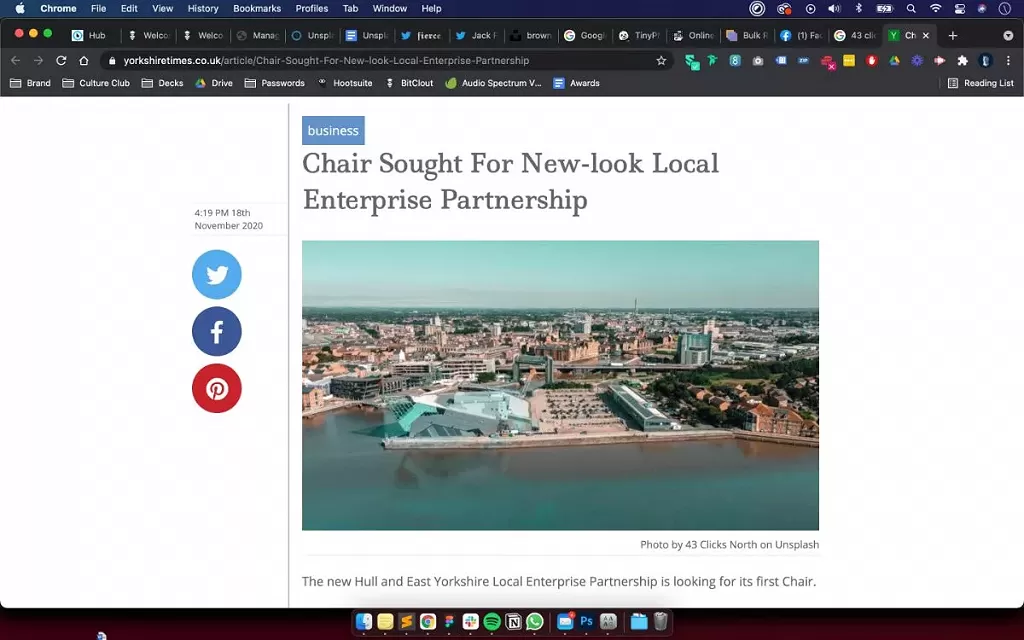Pin article to Pinterest
1024x640 pixels.
(x=217, y=389)
